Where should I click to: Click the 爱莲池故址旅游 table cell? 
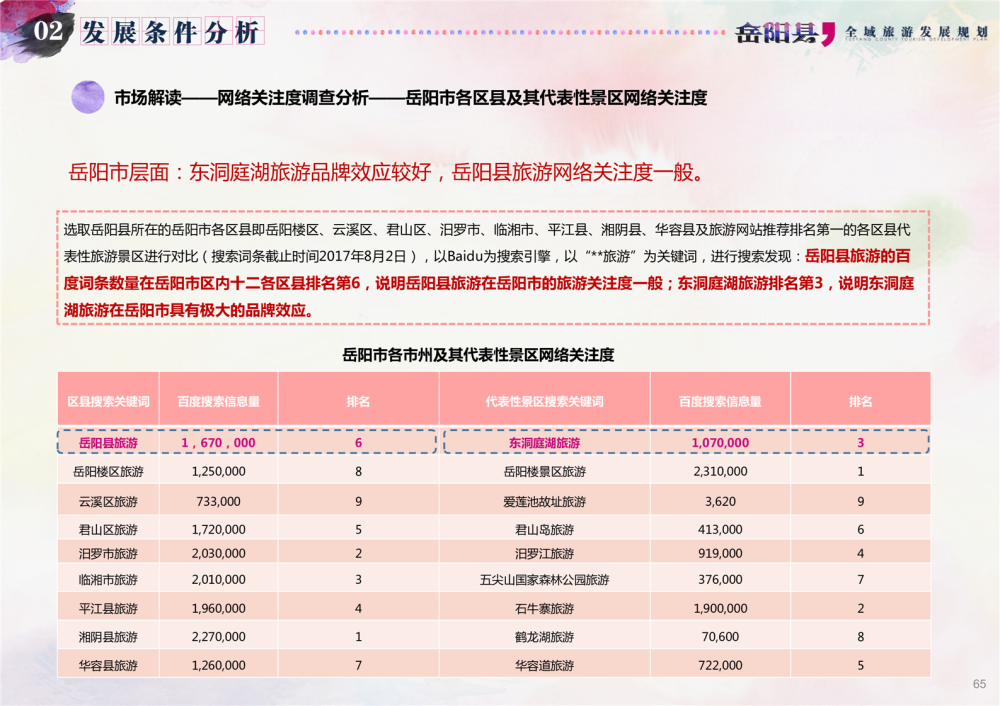(x=544, y=501)
